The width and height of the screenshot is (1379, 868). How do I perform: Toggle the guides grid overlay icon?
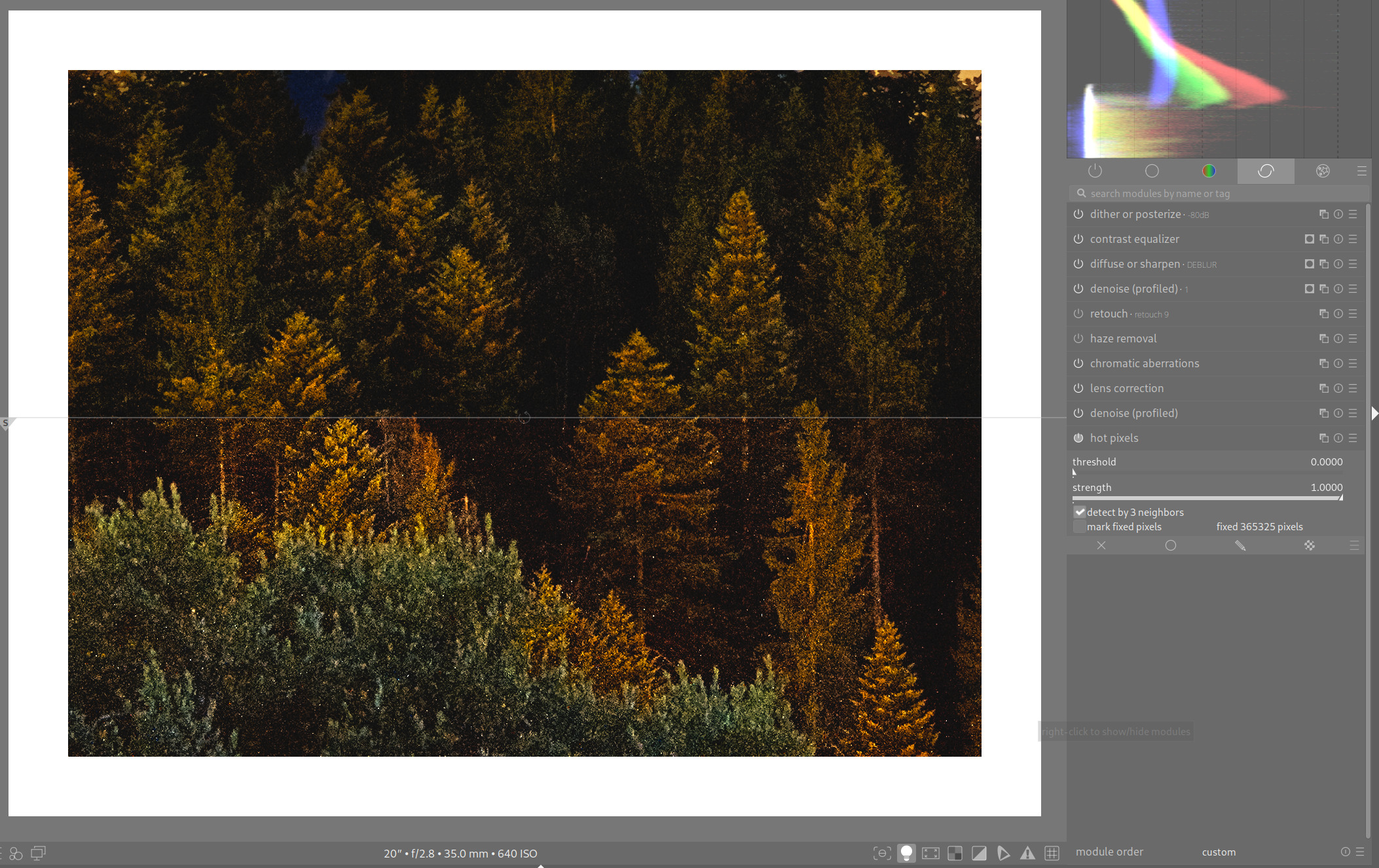click(x=1052, y=853)
